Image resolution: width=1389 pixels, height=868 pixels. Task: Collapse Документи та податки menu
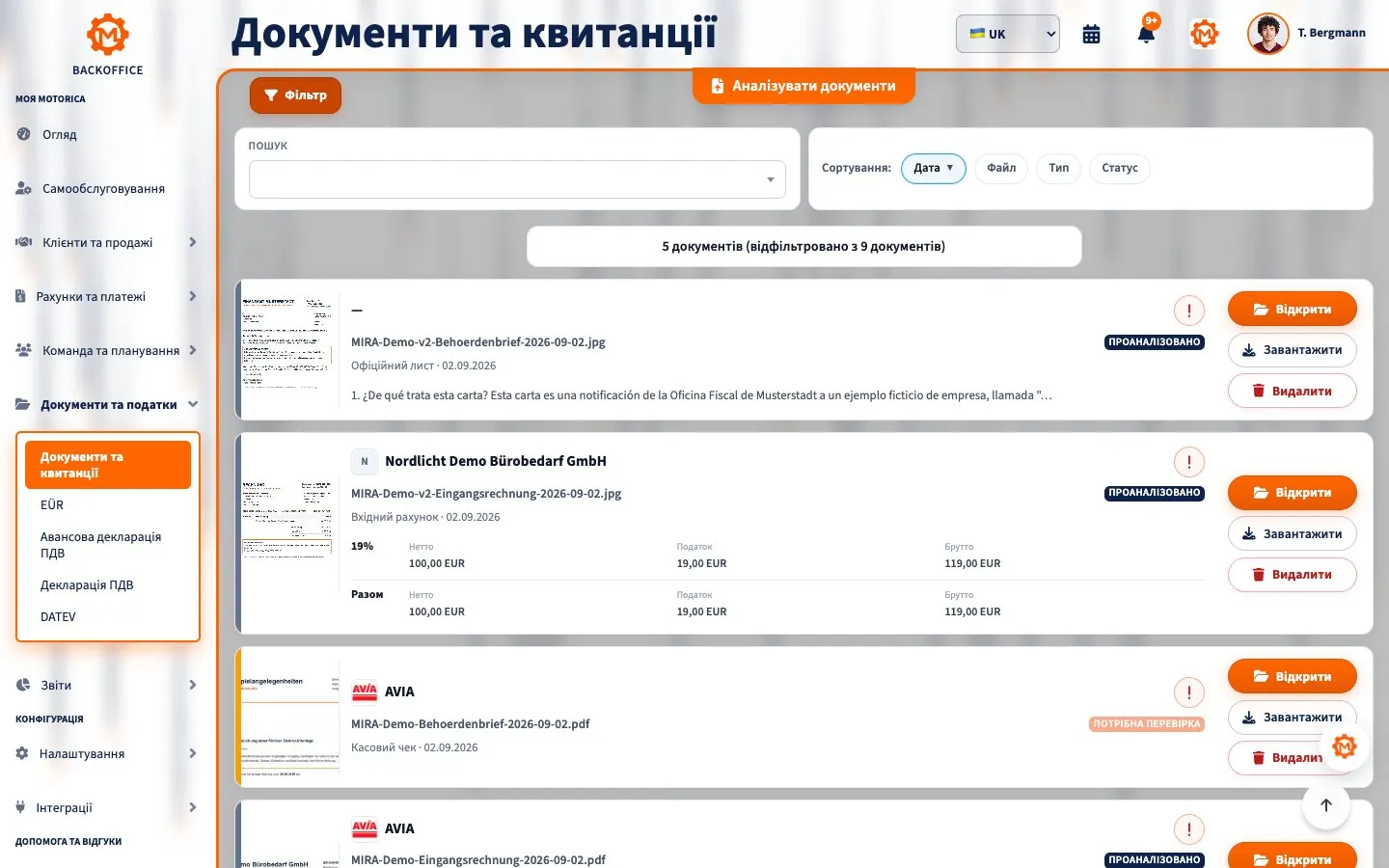click(107, 404)
